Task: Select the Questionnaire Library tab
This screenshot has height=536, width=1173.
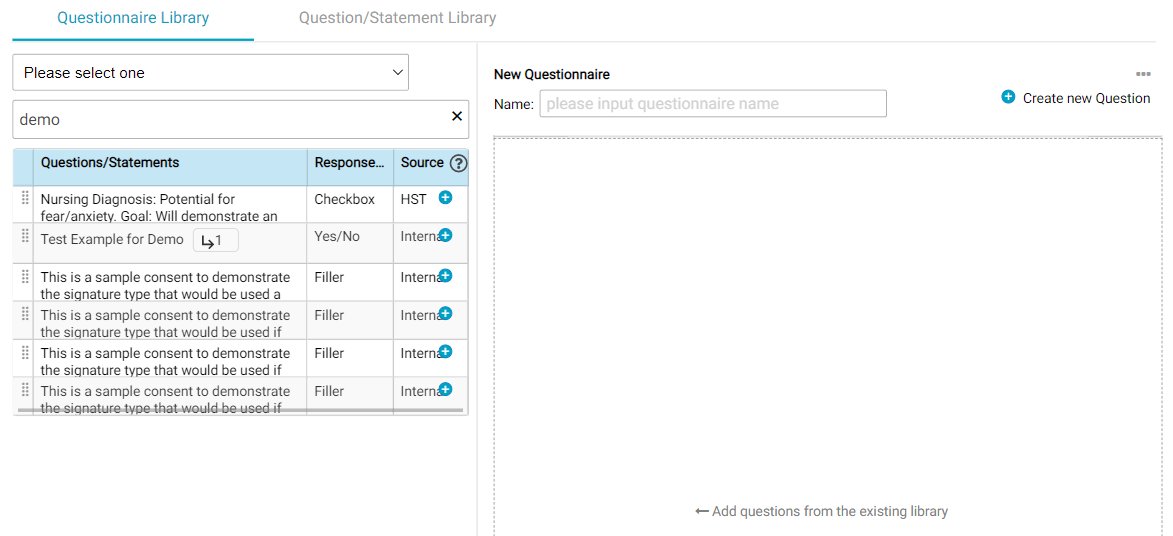Action: 133,18
